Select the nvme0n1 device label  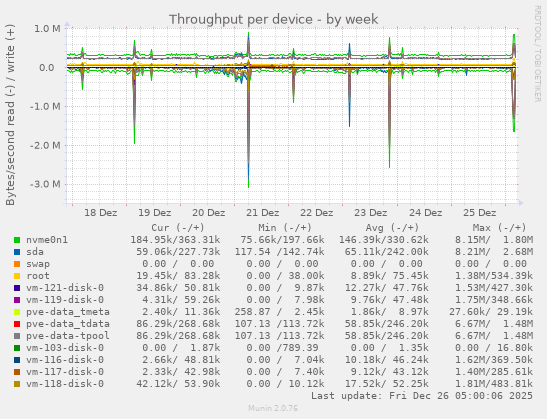click(x=47, y=240)
